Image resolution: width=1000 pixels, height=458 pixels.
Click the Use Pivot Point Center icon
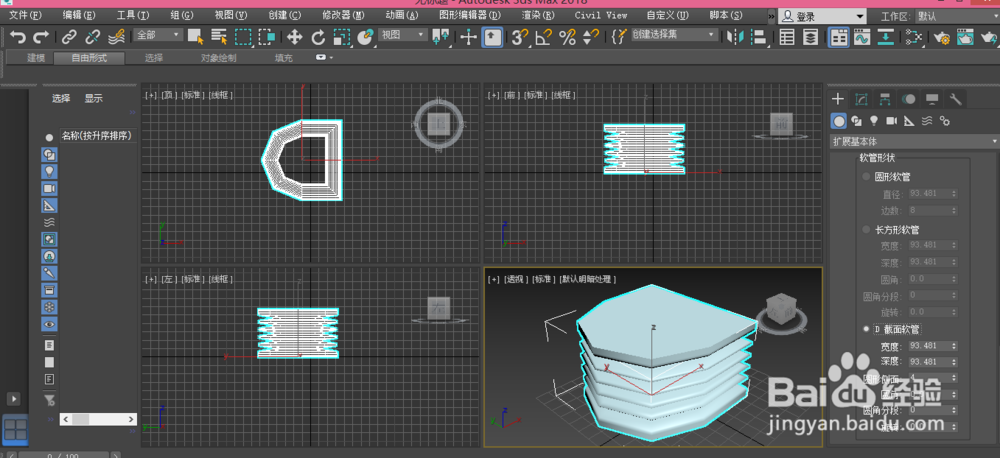click(x=440, y=37)
